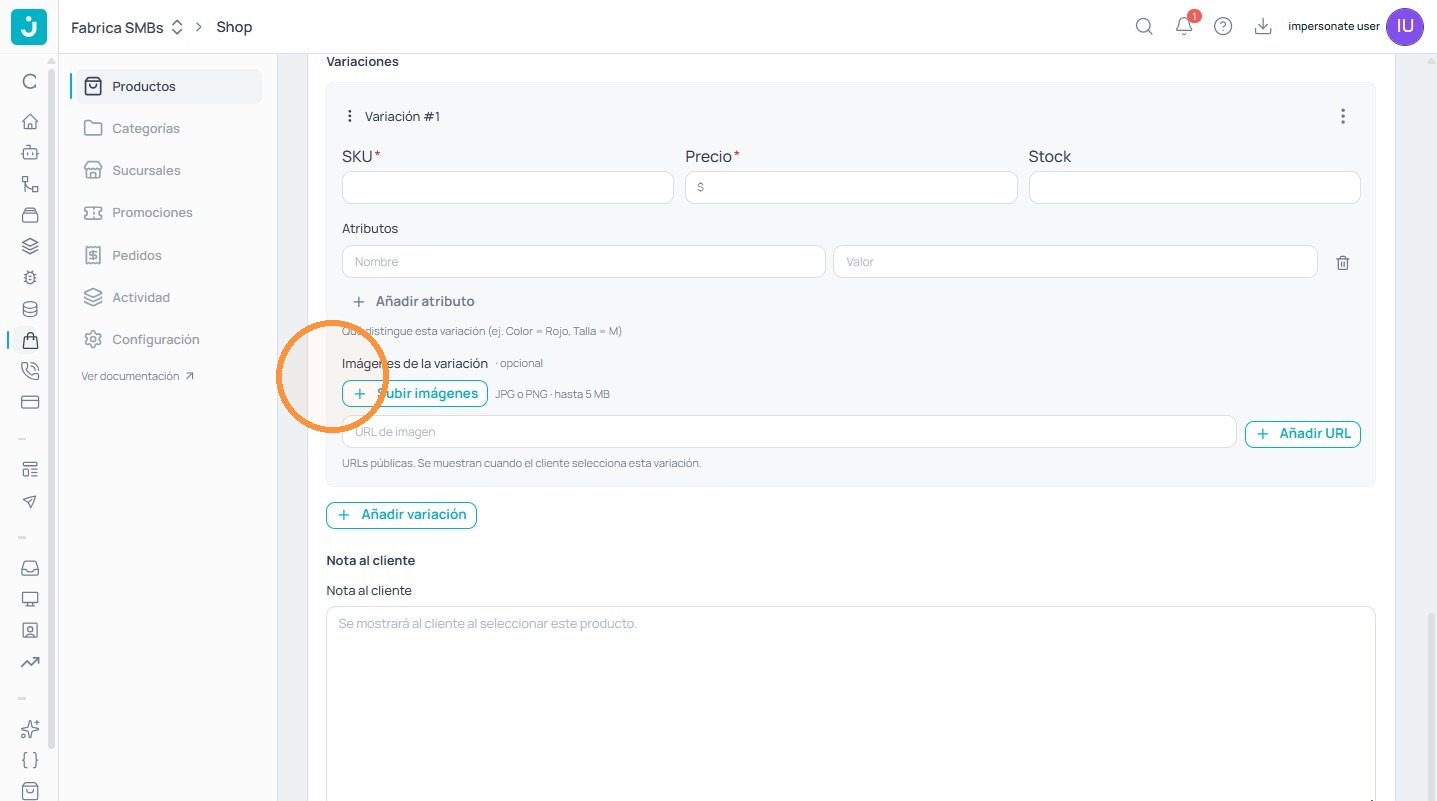Image resolution: width=1437 pixels, height=801 pixels.
Task: Click the phone call icon in left rail
Action: coord(30,371)
